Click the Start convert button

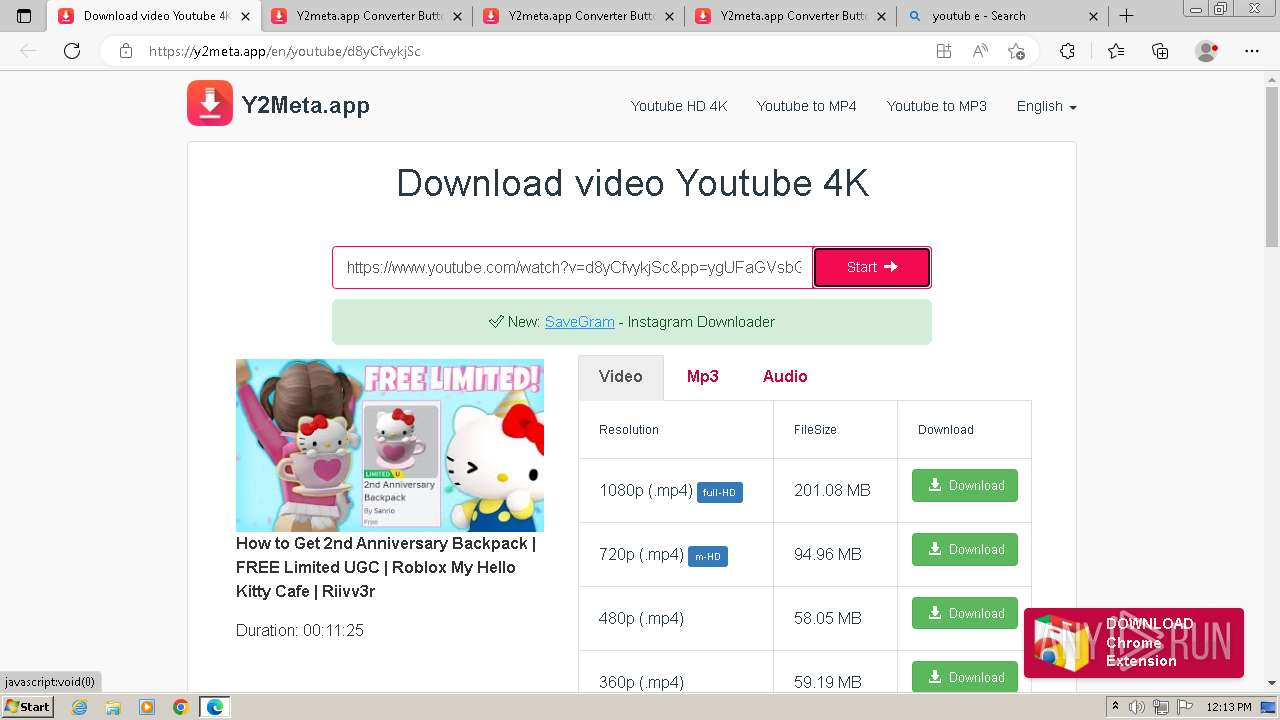click(x=872, y=267)
